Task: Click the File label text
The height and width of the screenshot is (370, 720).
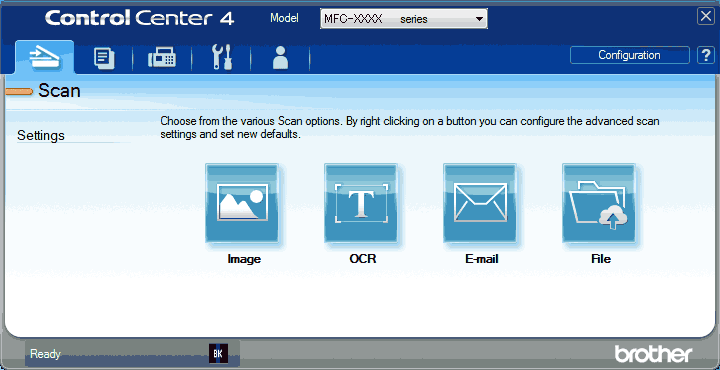Action: tap(601, 259)
